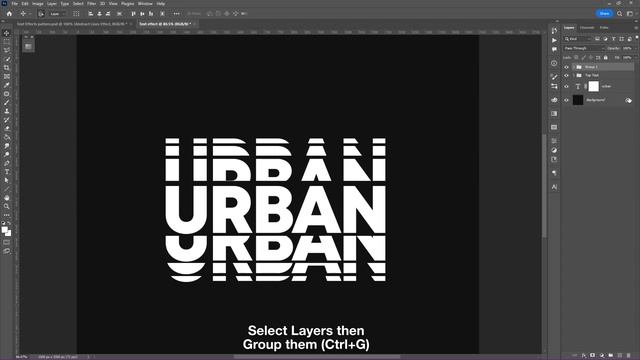Select the Eyedropper tool
This screenshot has height=360, width=640.
pos(7,85)
